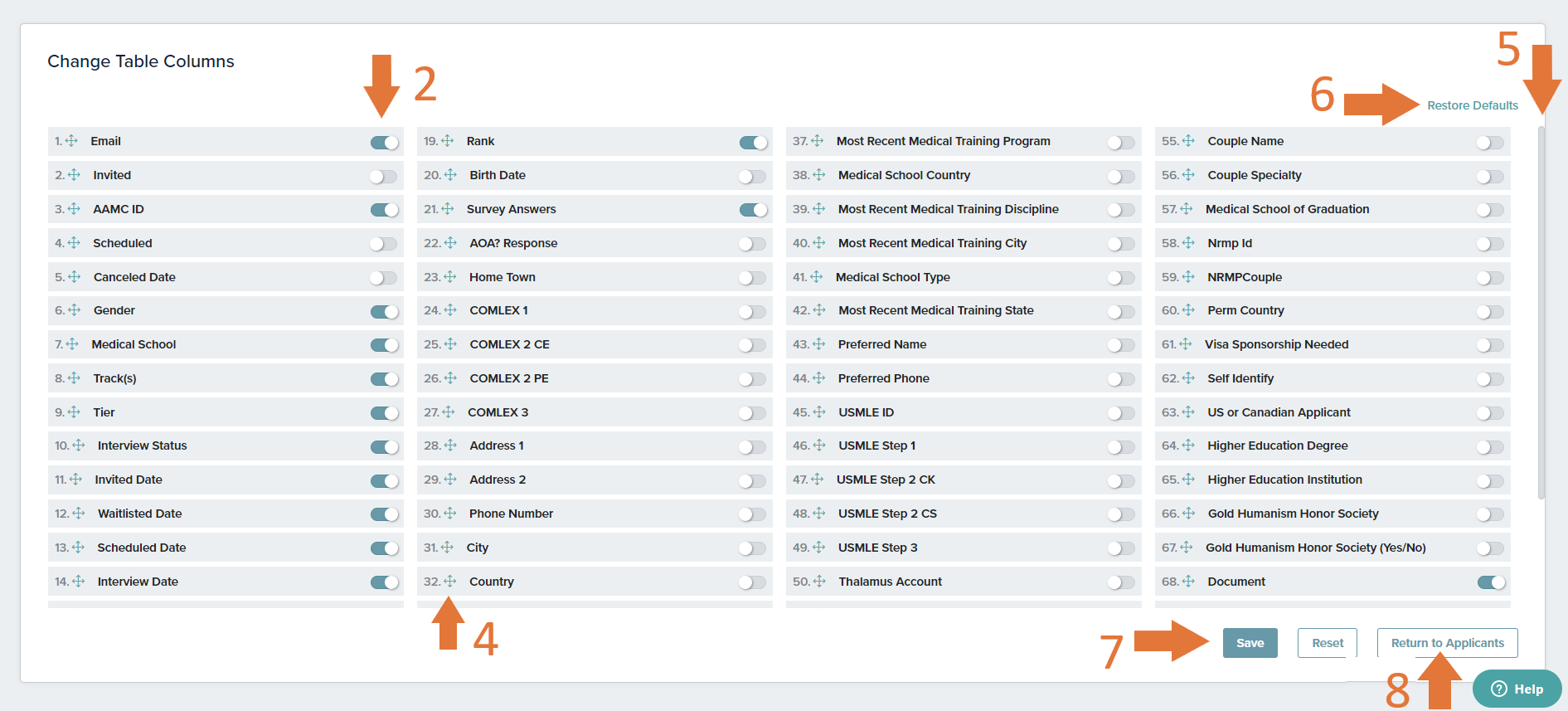Enable the Visa Sponsorship Needed toggle
This screenshot has height=711, width=1568.
pyautogui.click(x=1490, y=345)
